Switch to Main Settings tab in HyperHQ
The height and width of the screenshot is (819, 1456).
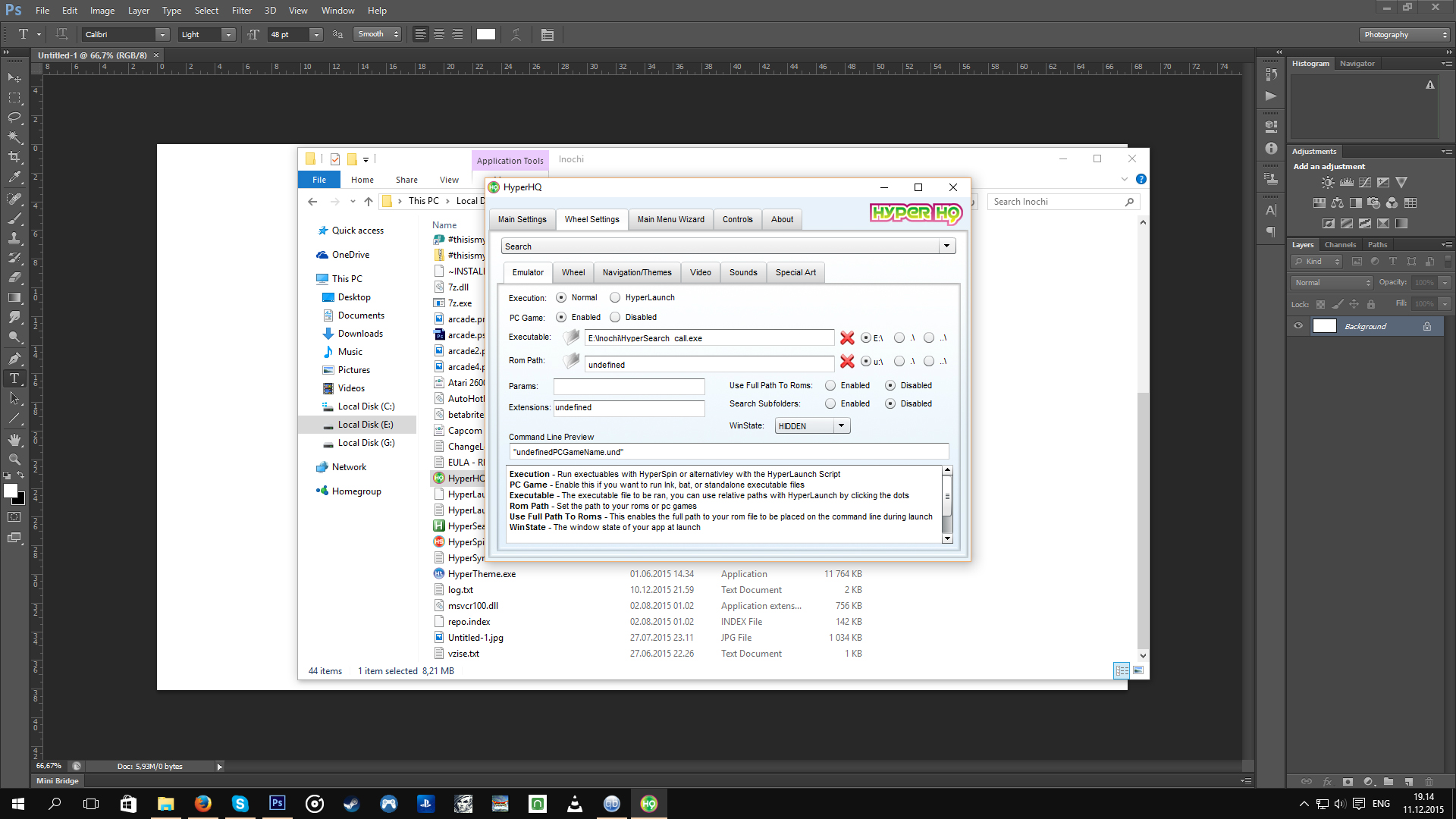(x=522, y=220)
